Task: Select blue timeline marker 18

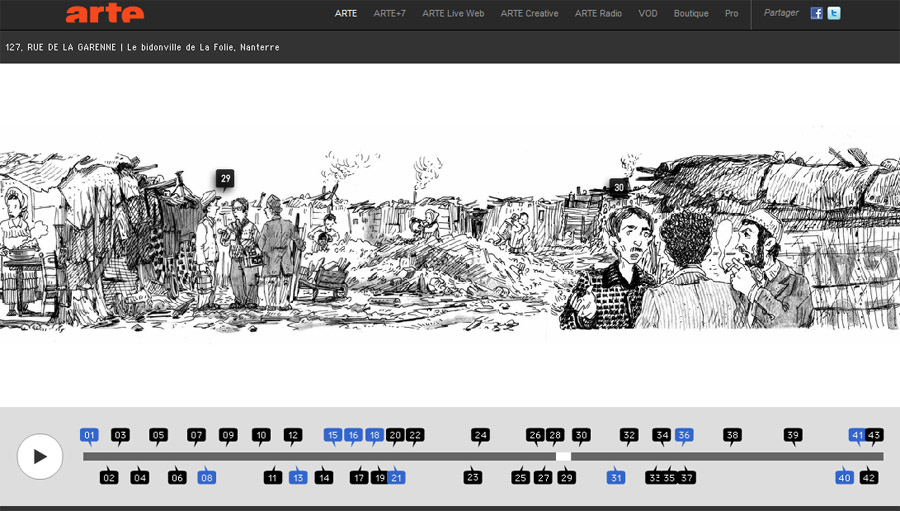Action: coord(374,435)
